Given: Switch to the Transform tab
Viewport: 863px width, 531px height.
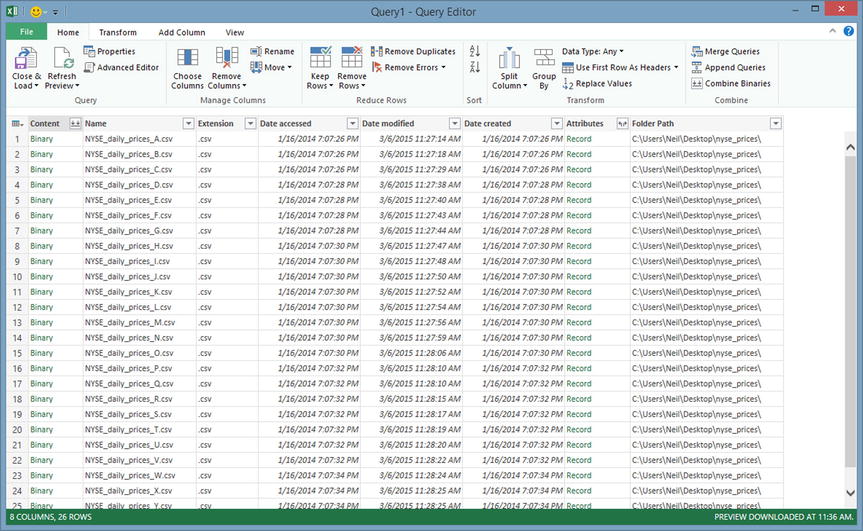Looking at the screenshot, I should point(118,32).
